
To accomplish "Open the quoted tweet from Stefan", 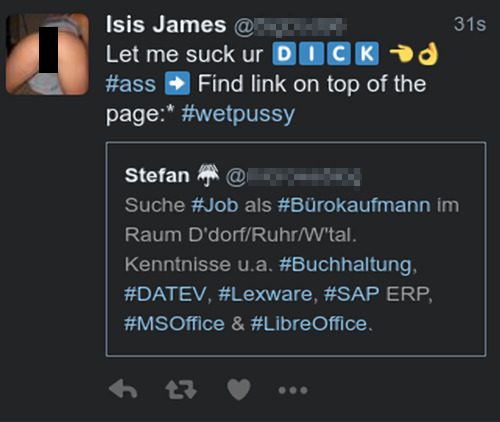I will pos(296,249).
